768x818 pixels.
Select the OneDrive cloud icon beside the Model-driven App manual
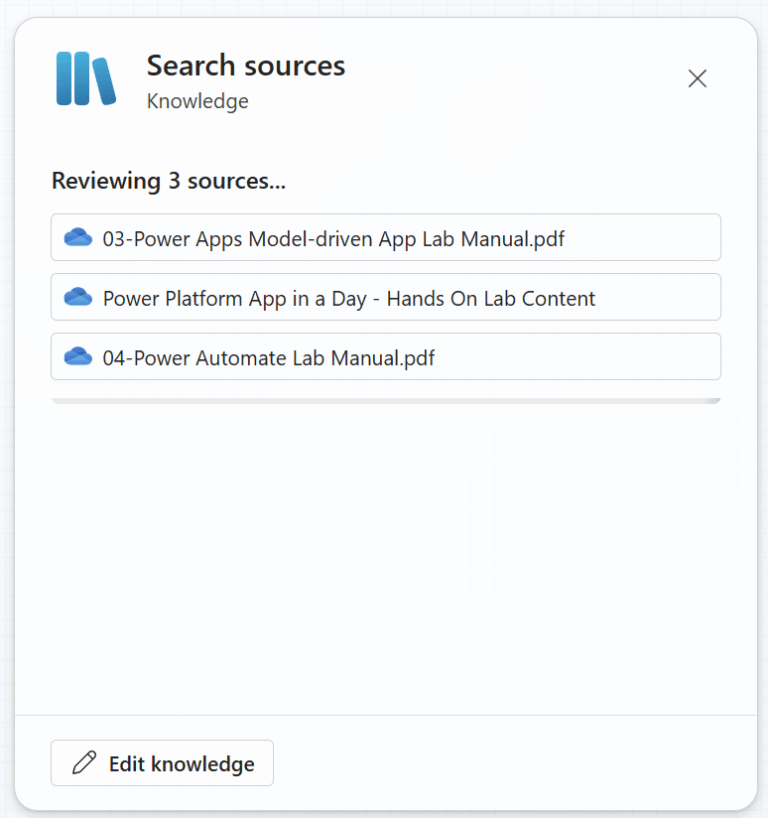(79, 238)
